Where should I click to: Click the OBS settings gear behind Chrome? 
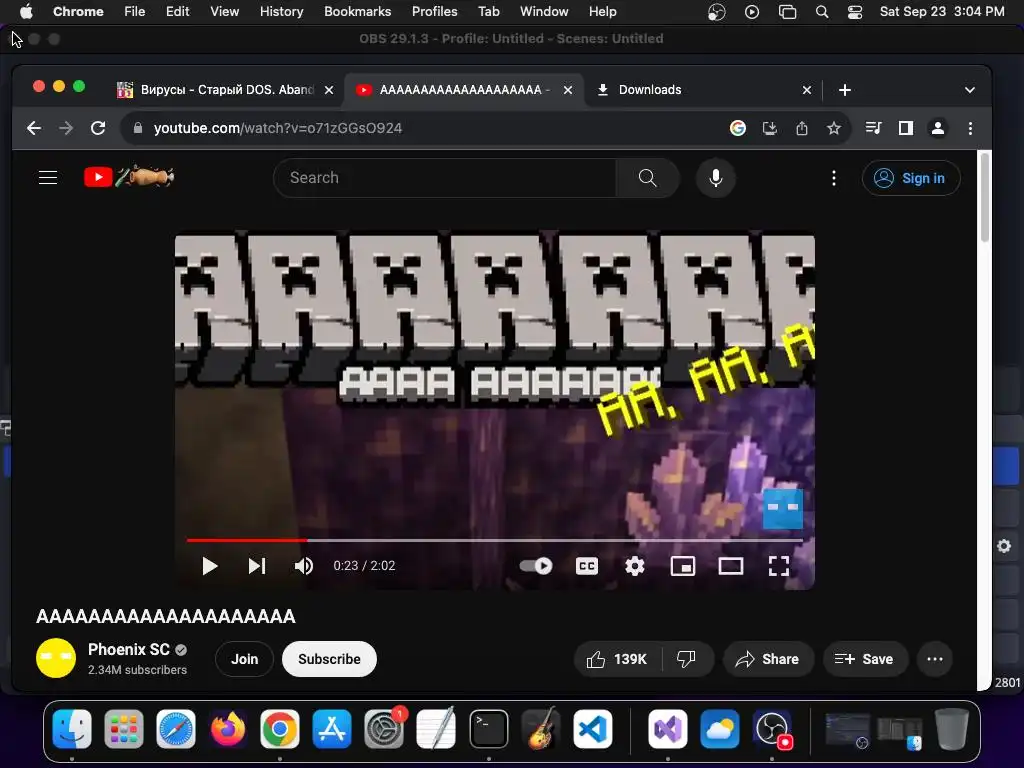pos(1004,546)
